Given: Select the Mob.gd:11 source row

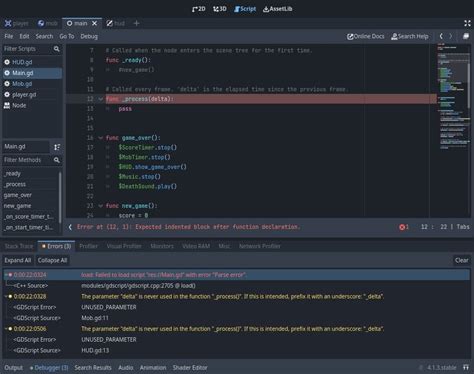Looking at the screenshot, I should coord(237,318).
